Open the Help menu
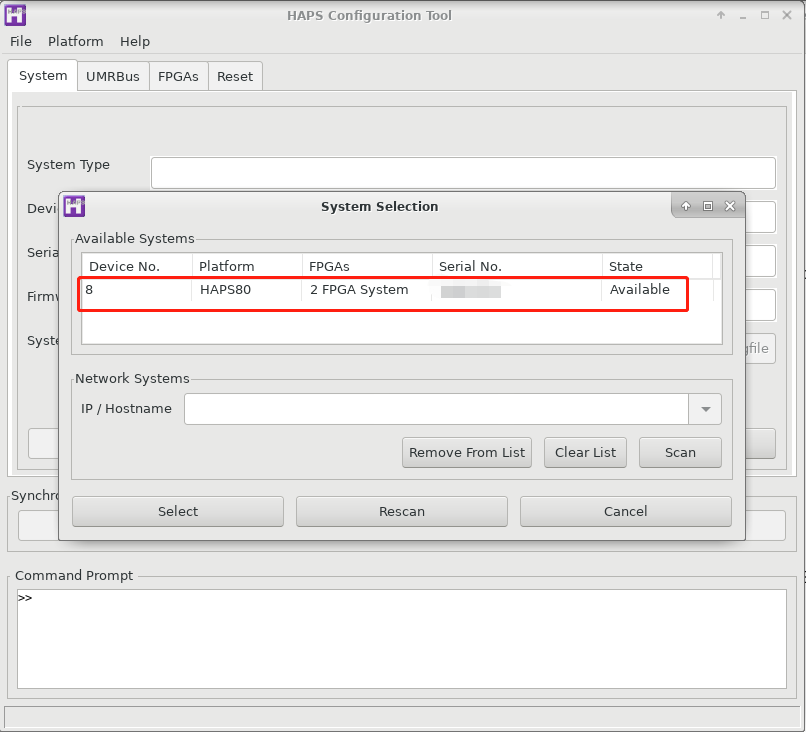 135,41
